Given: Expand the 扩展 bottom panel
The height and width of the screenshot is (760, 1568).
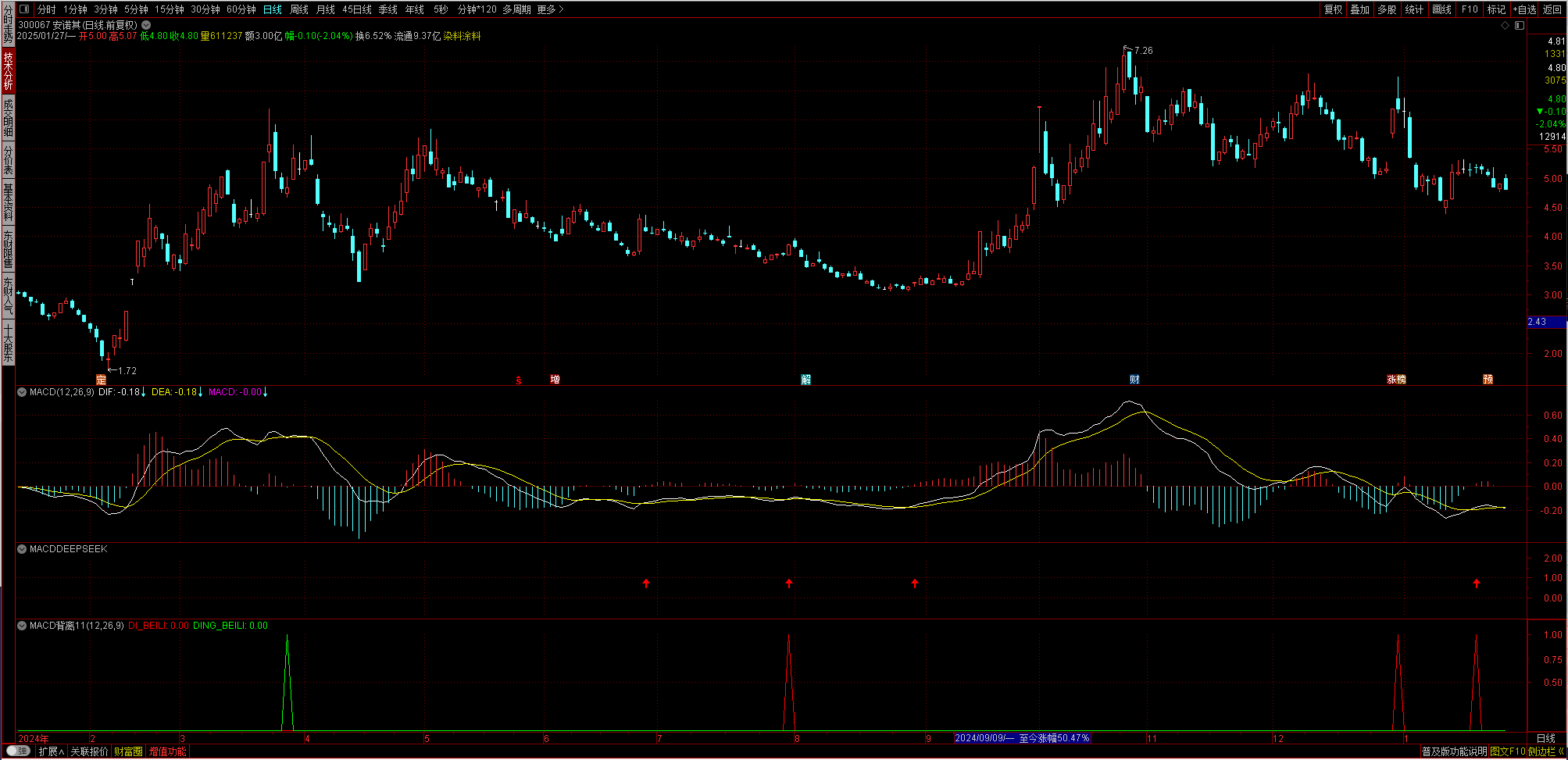Looking at the screenshot, I should click(x=51, y=751).
